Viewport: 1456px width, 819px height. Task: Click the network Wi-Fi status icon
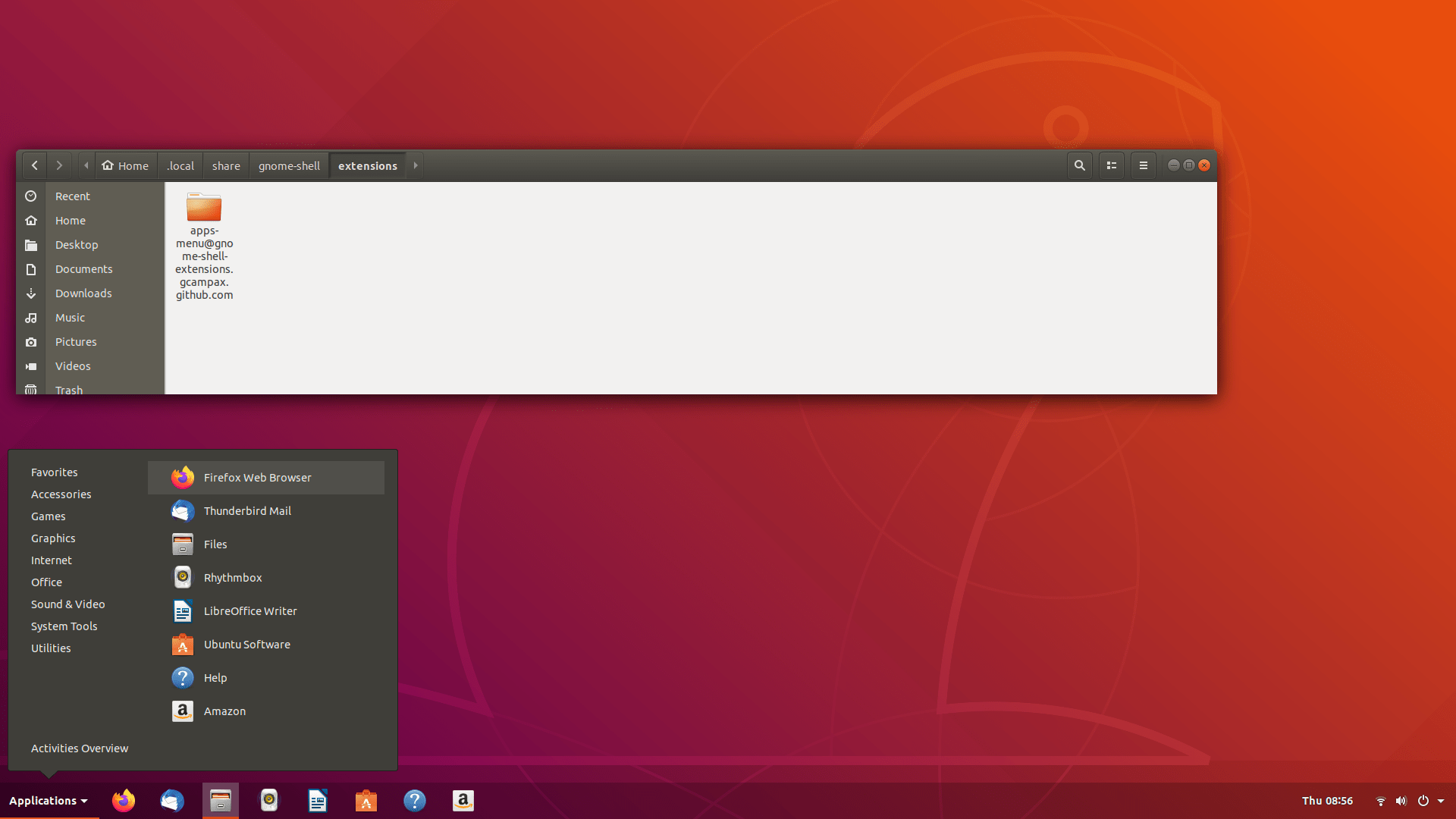pyautogui.click(x=1381, y=801)
